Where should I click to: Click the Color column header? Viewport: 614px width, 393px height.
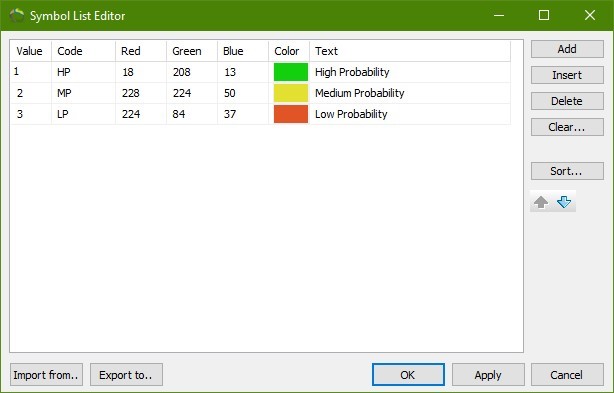pyautogui.click(x=289, y=51)
